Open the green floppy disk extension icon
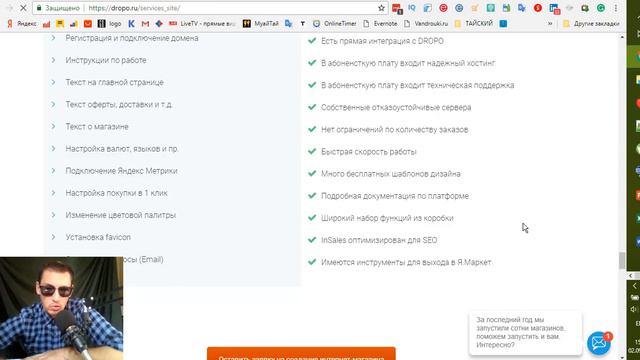The width and height of the screenshot is (640, 360). click(x=506, y=8)
